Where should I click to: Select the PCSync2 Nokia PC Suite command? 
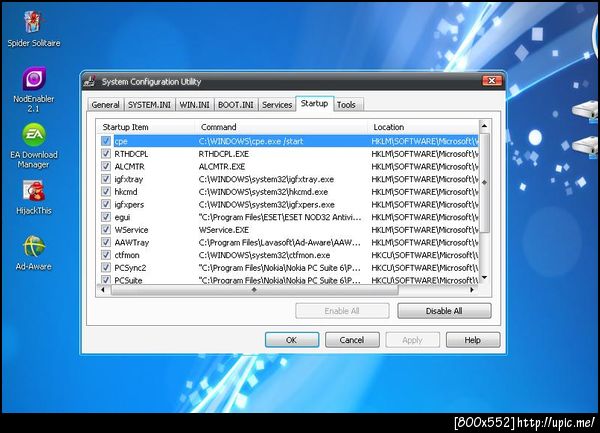click(x=280, y=267)
